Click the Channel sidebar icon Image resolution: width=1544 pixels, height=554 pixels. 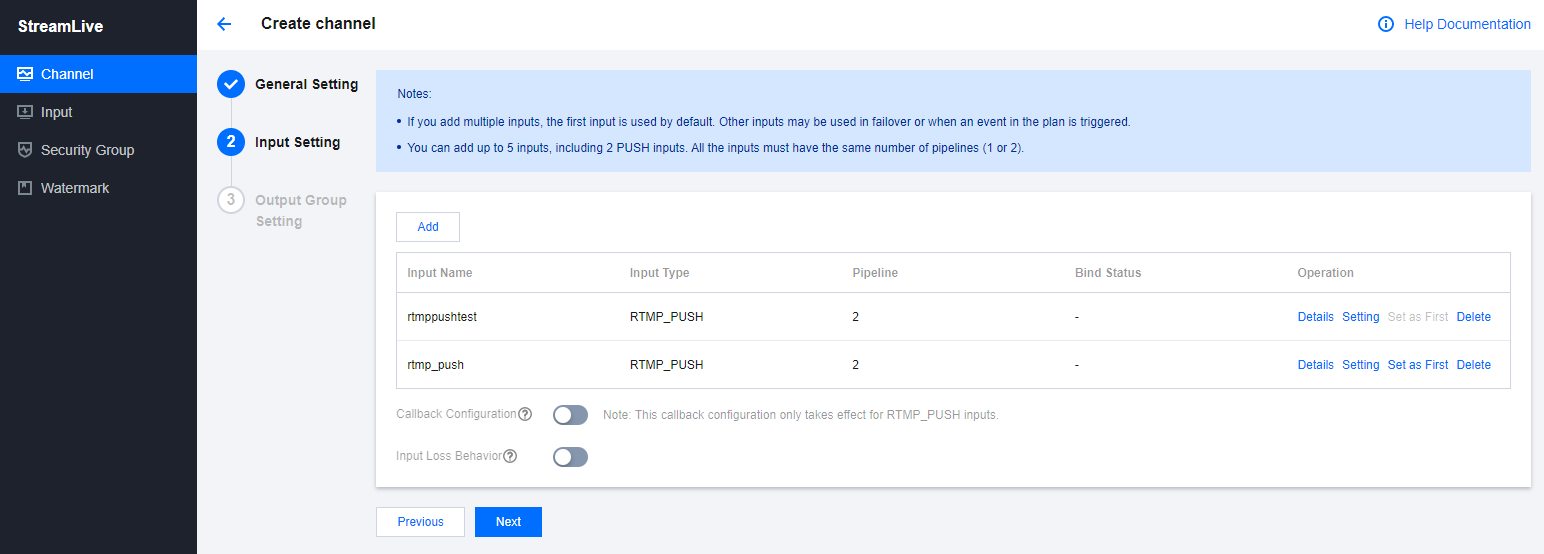click(x=25, y=74)
